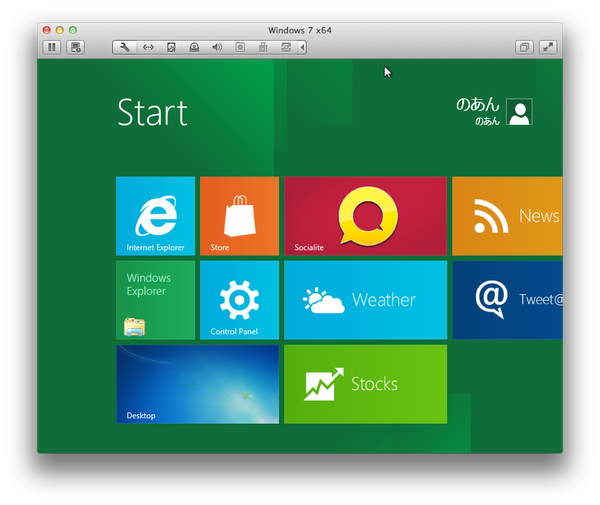Pause the virtual machine
The height and width of the screenshot is (505, 600).
click(52, 47)
